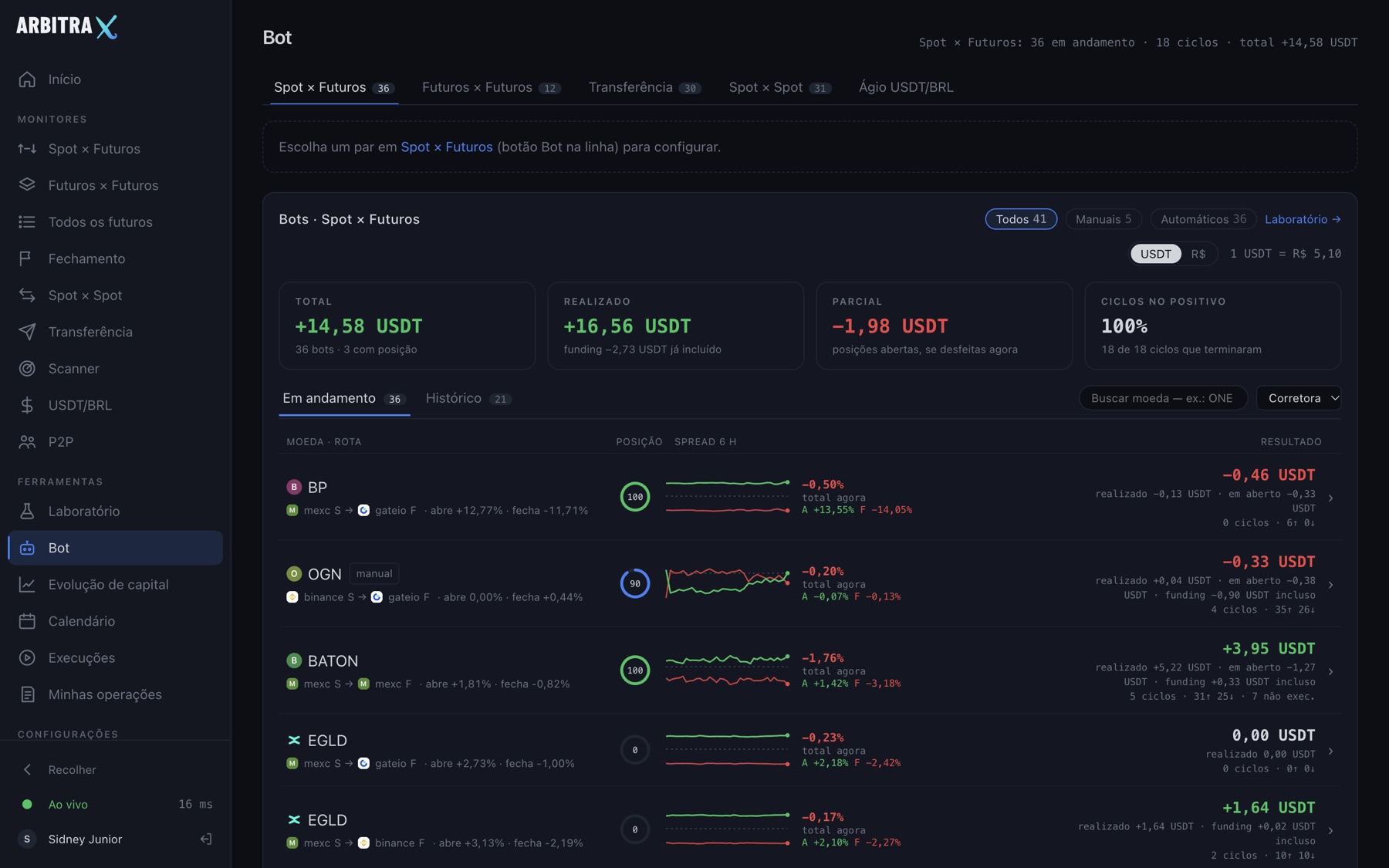
Task: Click the BATON spread sparkline chart
Action: [727, 670]
